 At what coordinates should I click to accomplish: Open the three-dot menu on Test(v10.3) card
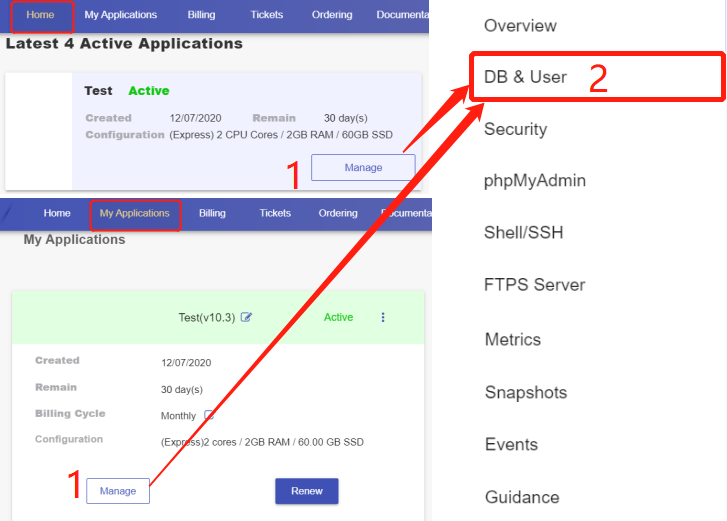pos(382,318)
